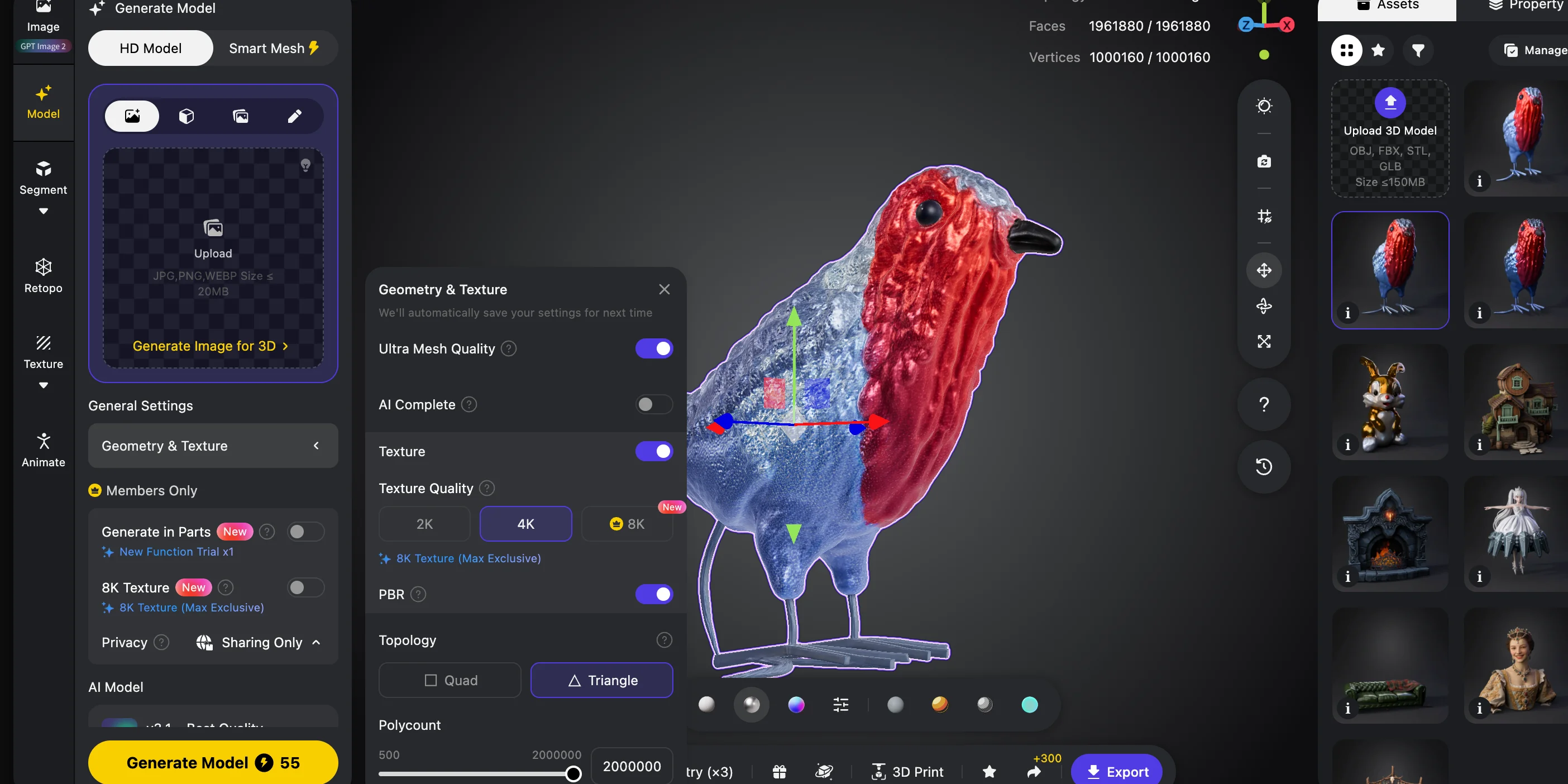Screen dimensions: 1568x784
Task: Select the cube model input mode icon
Action: (187, 116)
